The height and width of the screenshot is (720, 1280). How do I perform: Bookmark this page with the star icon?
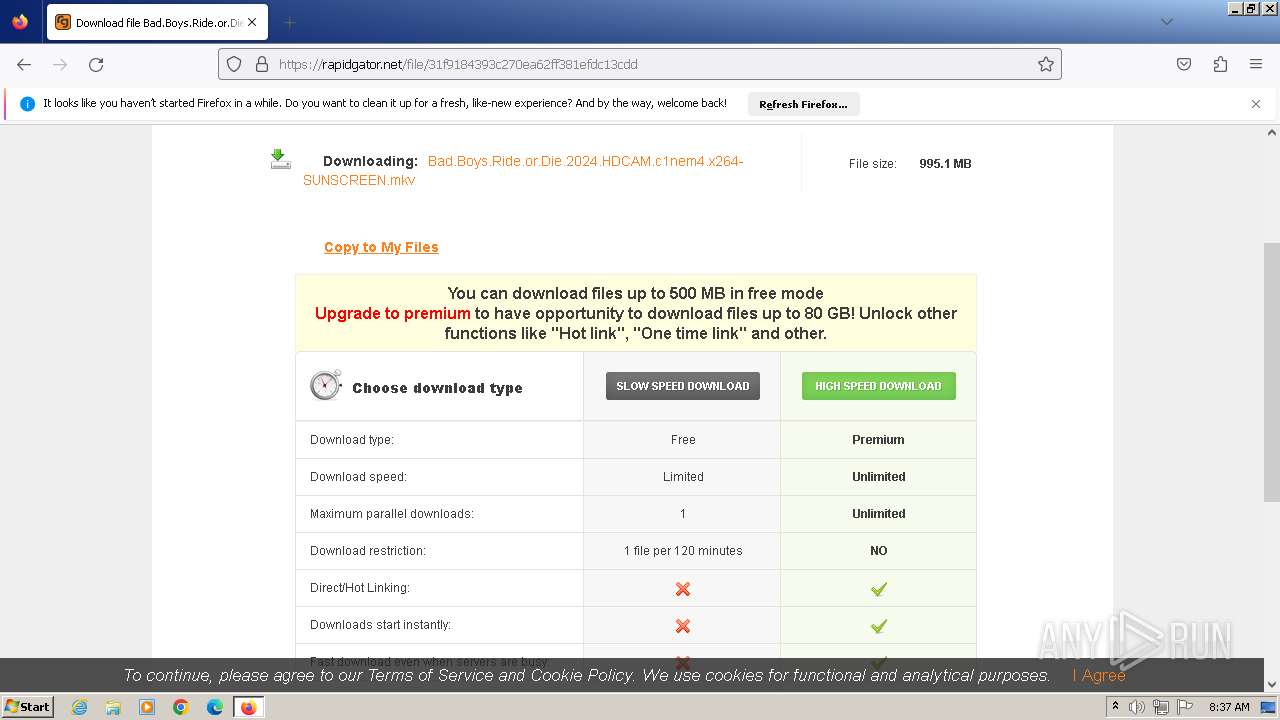pyautogui.click(x=1046, y=64)
